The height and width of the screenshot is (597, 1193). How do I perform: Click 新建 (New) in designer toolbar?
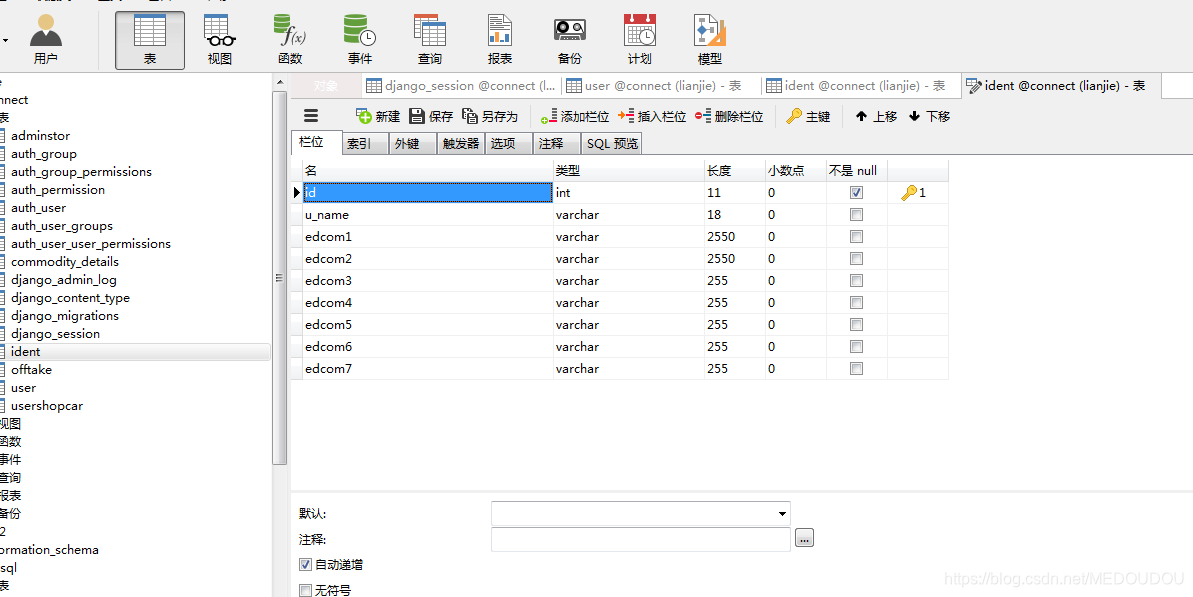tap(378, 116)
